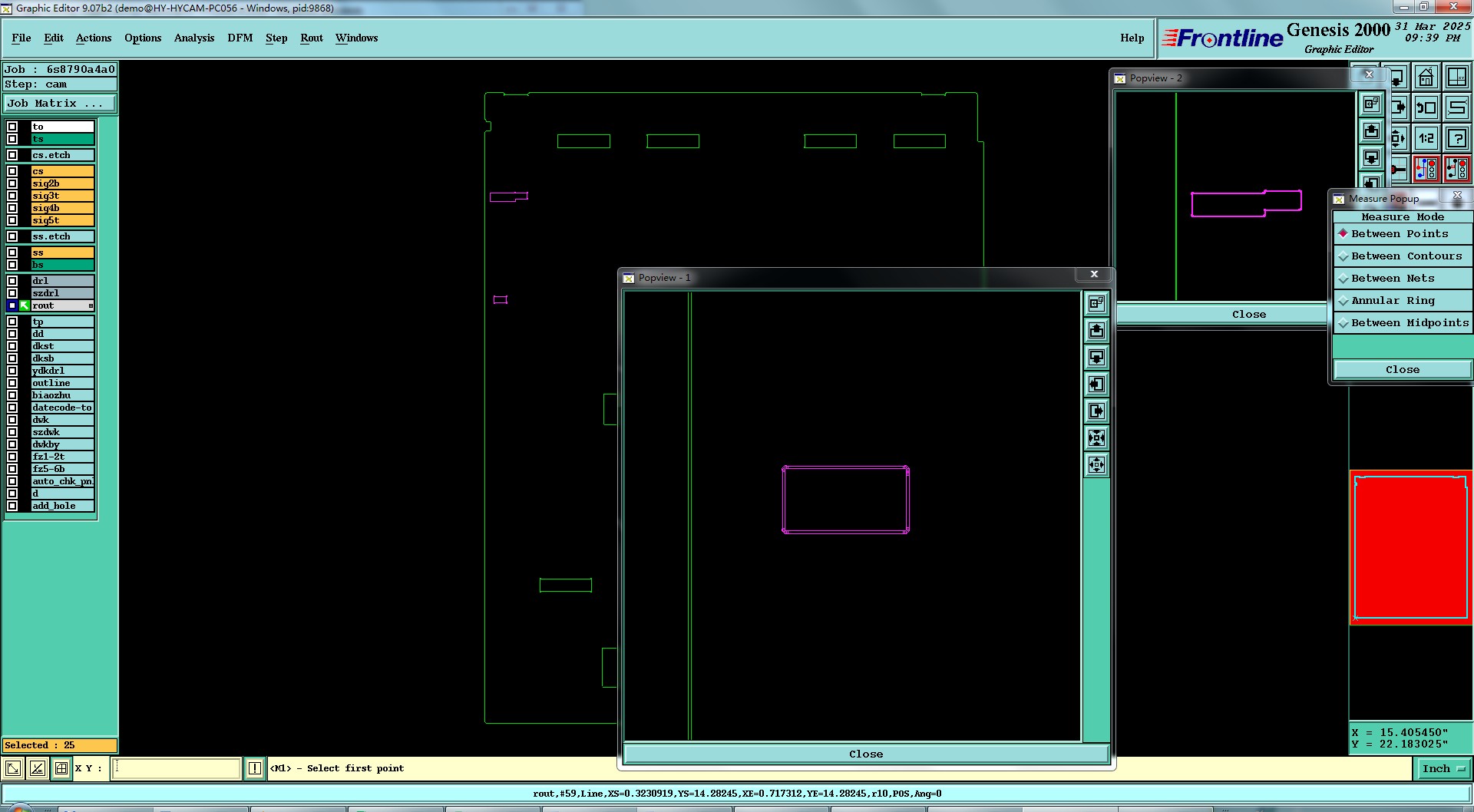Click the red board overview thumbnail

point(1411,547)
